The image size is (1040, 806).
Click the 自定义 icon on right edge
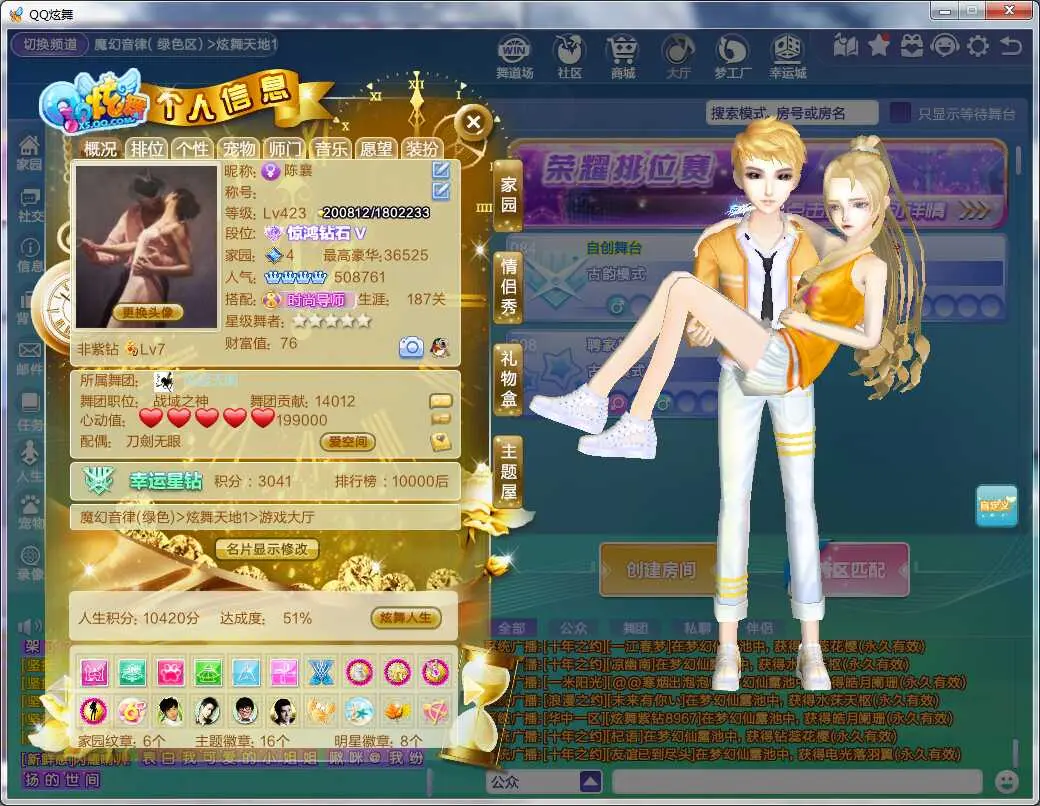click(x=997, y=505)
